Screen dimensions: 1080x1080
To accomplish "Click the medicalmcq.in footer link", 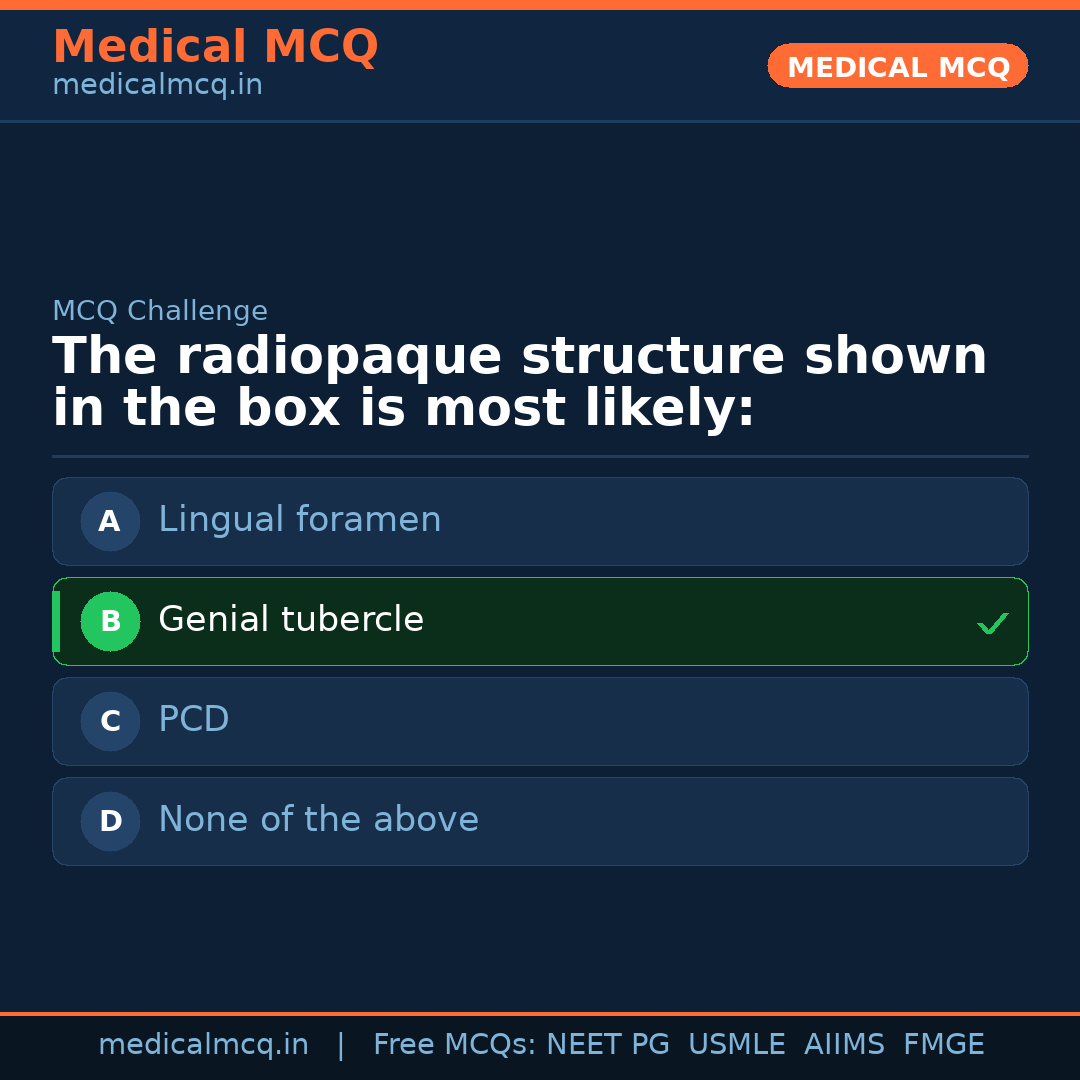I will click(204, 1044).
